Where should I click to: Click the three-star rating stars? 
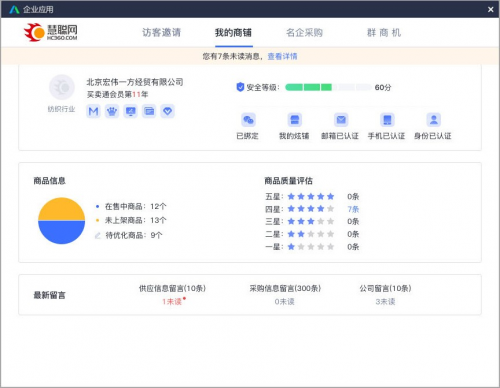[x=311, y=221]
